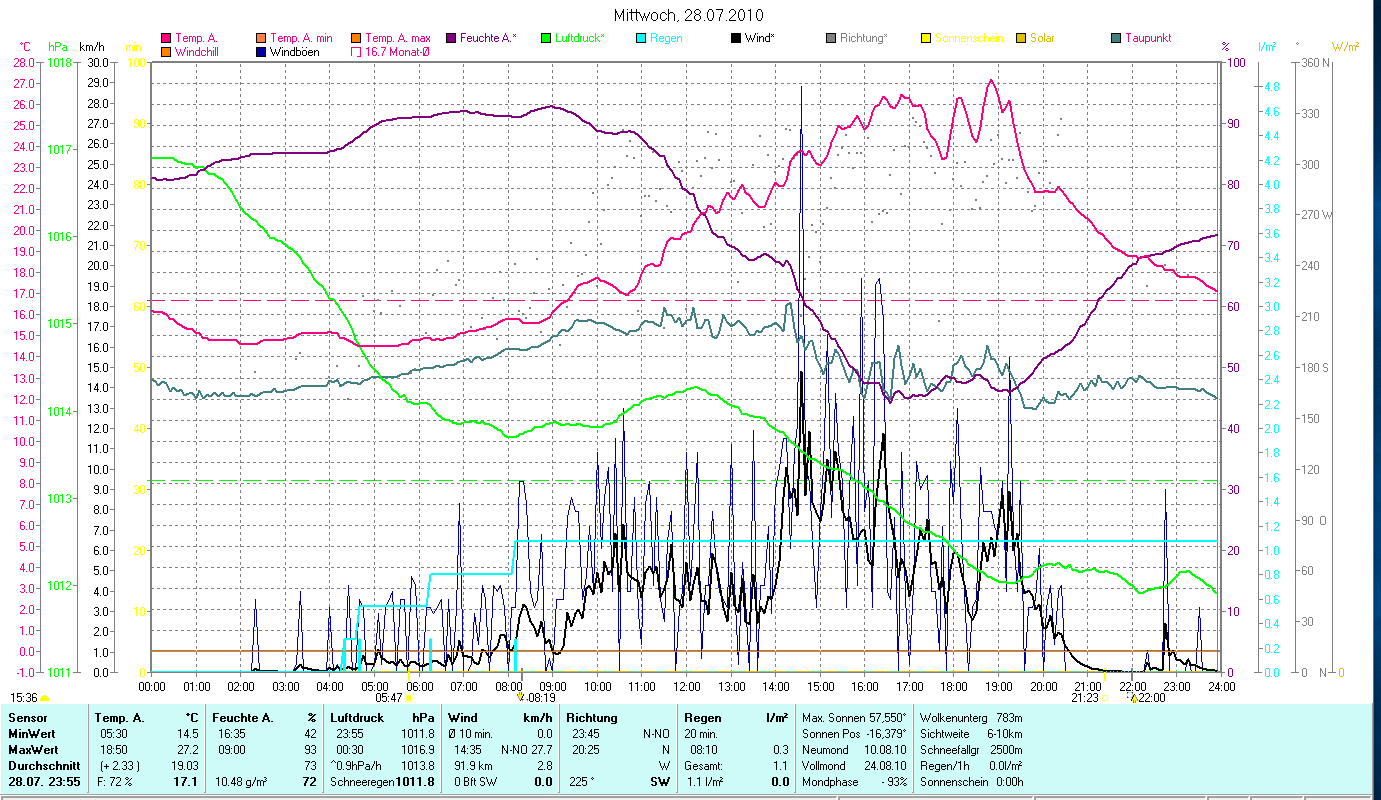
Task: Click the sunrise marker at 05:47
Action: (x=409, y=698)
